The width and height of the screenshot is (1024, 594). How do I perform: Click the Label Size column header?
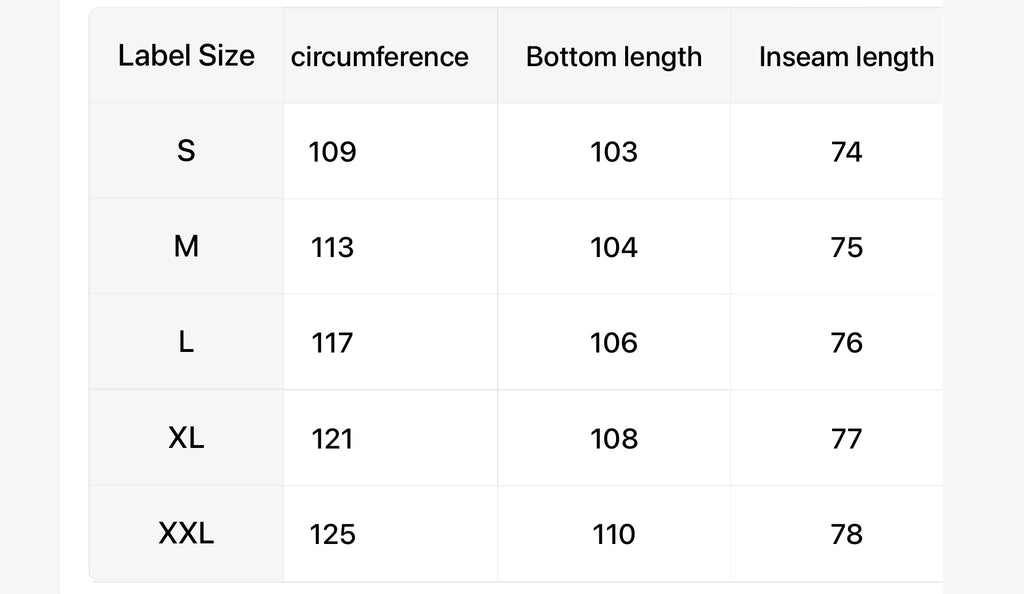(x=186, y=56)
